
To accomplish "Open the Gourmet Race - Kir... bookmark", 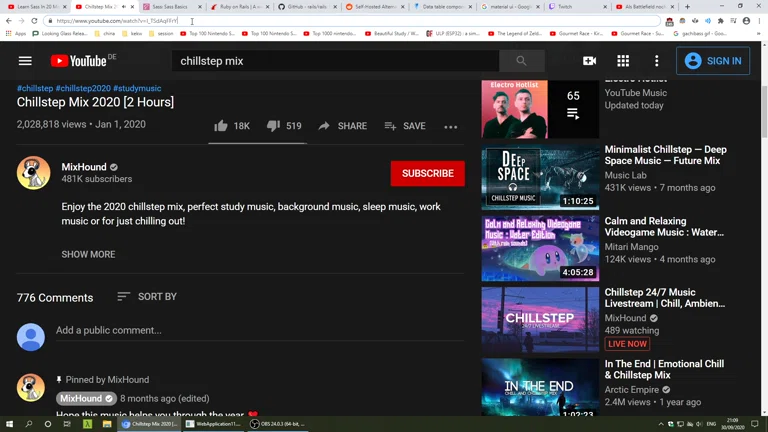I will pos(578,34).
